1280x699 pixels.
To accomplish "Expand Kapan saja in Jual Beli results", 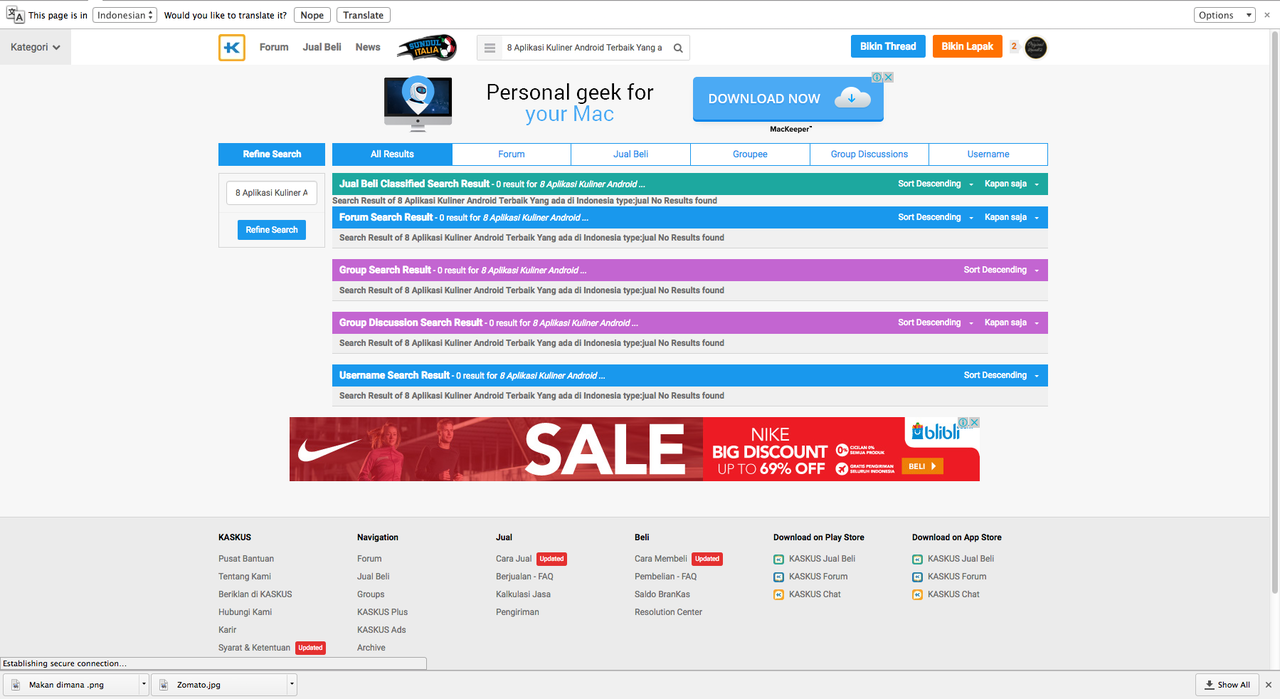I will click(x=1012, y=184).
